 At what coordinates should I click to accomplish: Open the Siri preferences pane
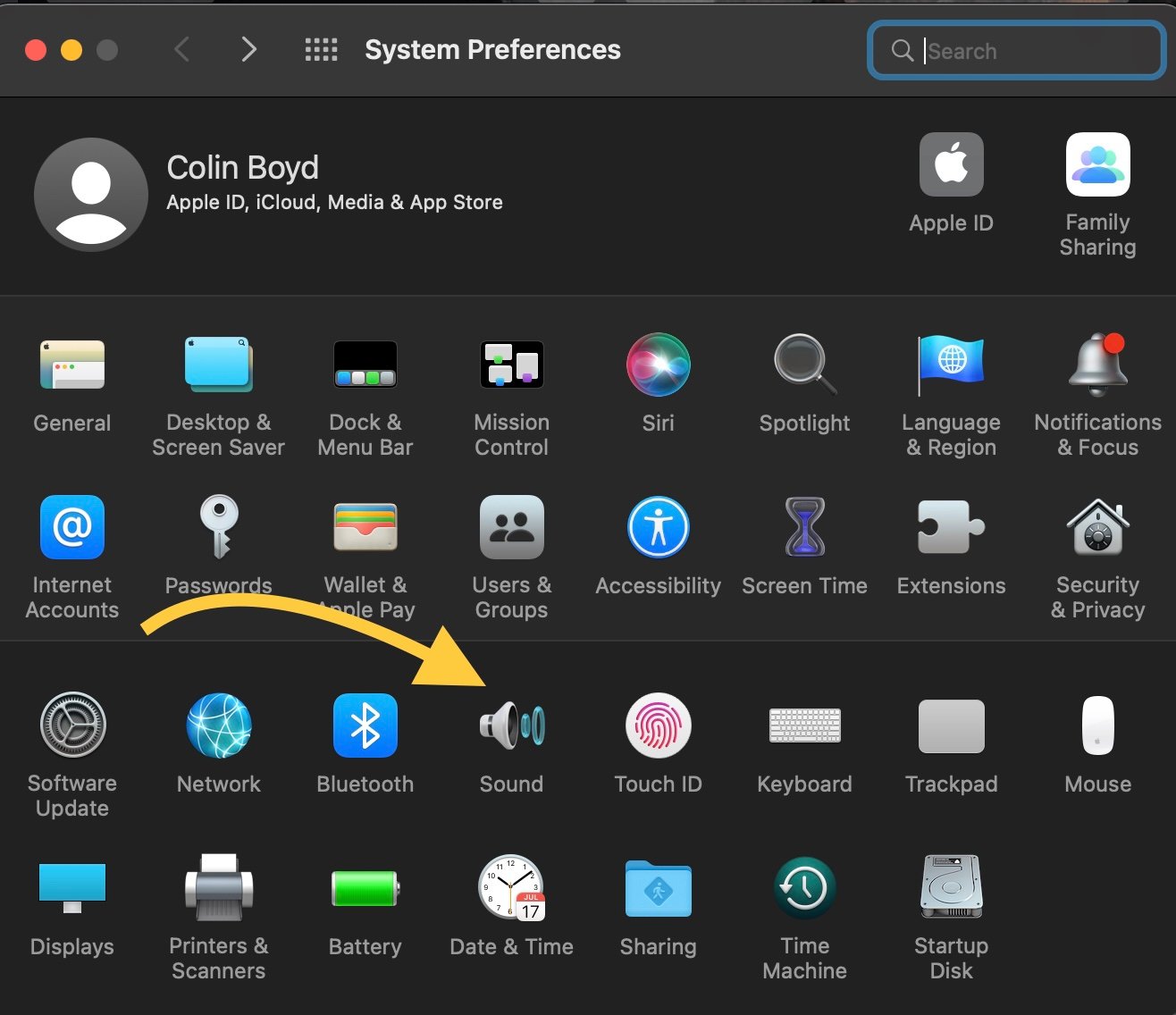pyautogui.click(x=659, y=365)
